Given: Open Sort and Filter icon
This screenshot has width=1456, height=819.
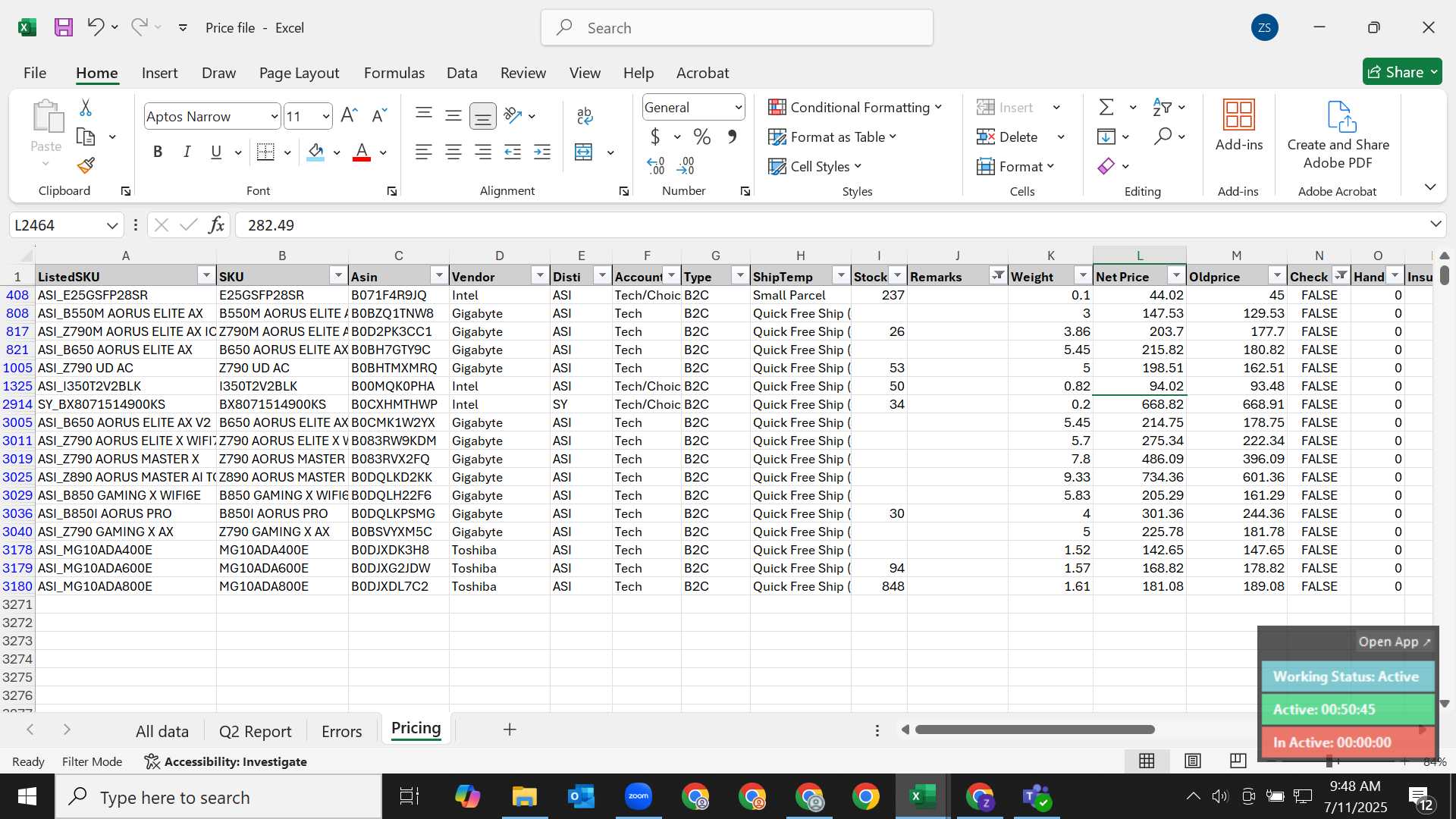Looking at the screenshot, I should click(1162, 107).
